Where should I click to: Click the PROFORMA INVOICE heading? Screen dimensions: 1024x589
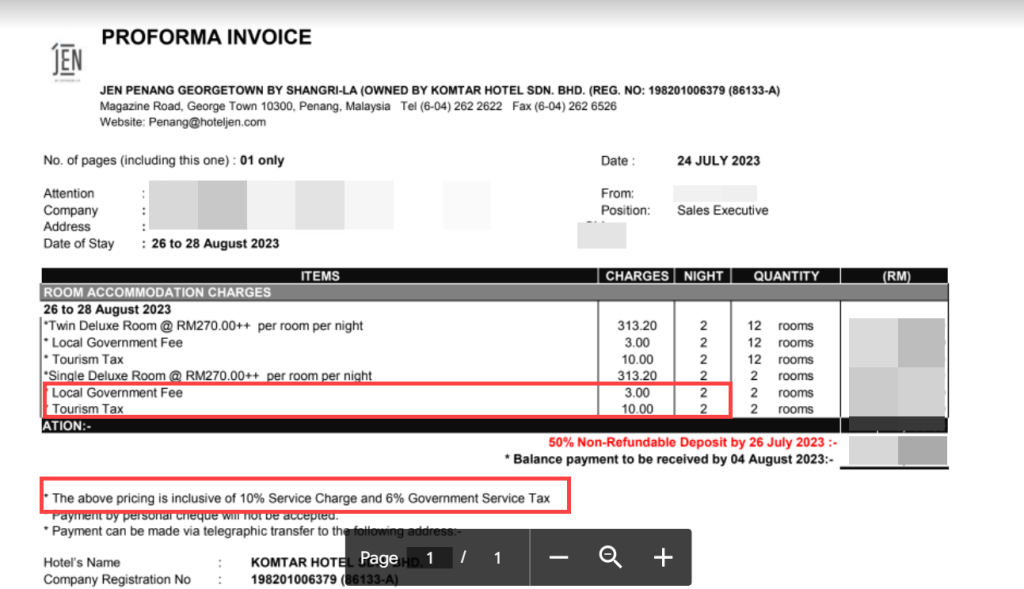pyautogui.click(x=206, y=37)
